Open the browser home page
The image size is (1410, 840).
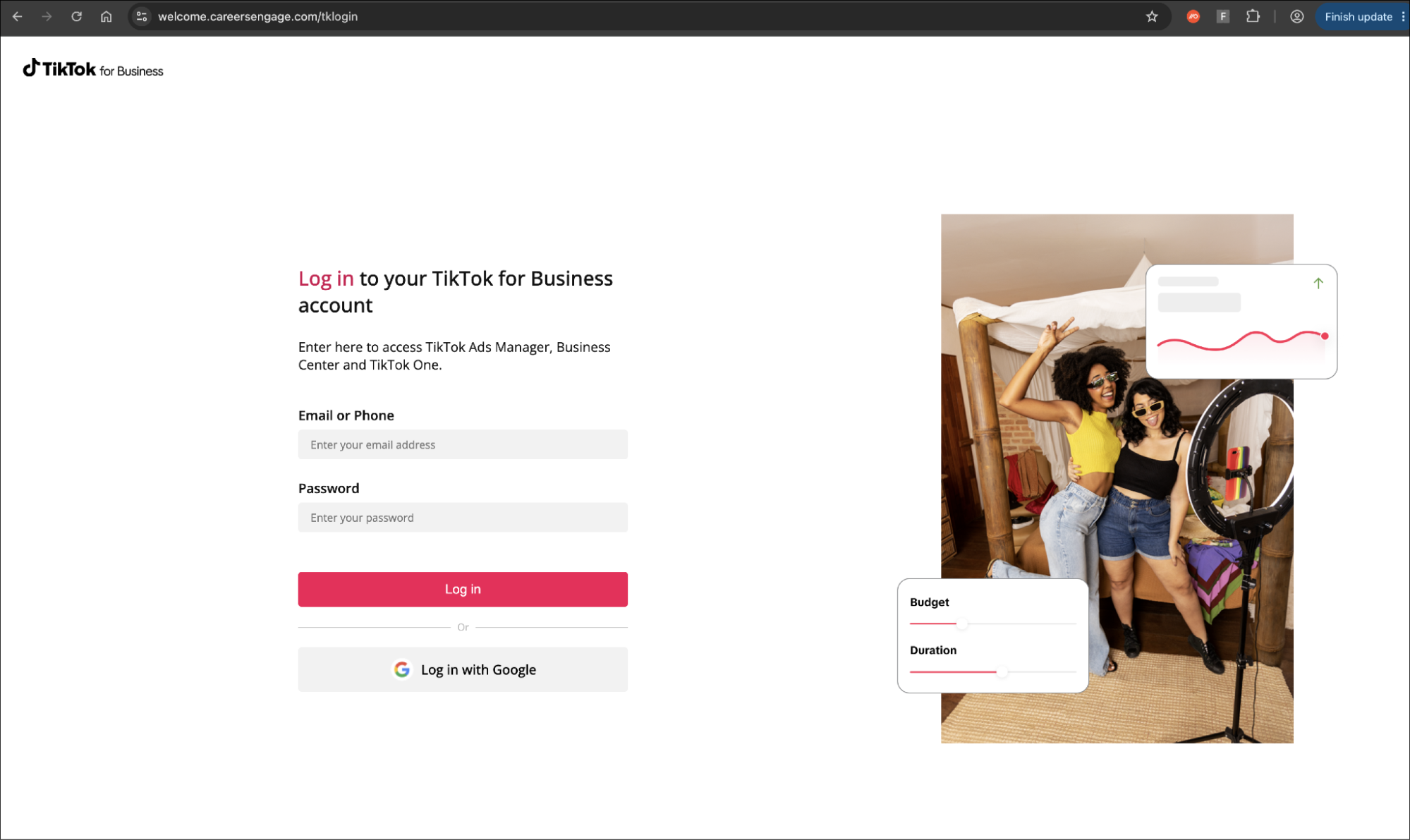[106, 16]
